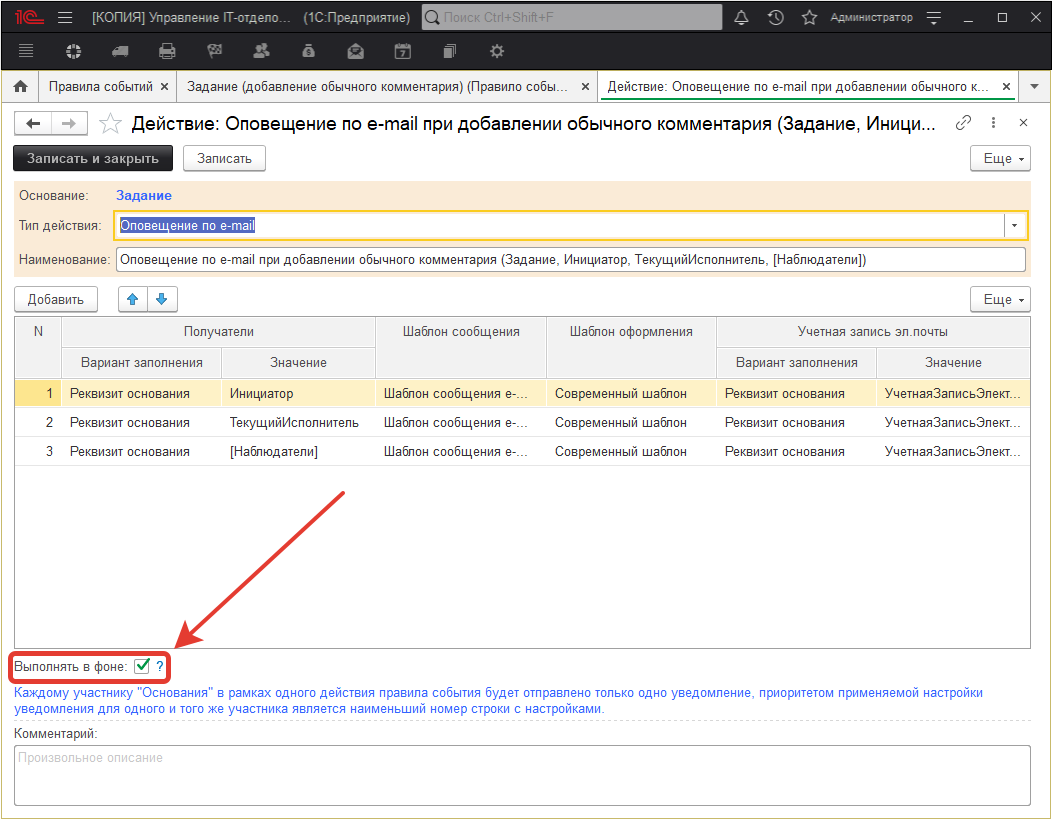Screen dimensions: 1052x819
Task: Open the printer section icon
Action: (167, 51)
